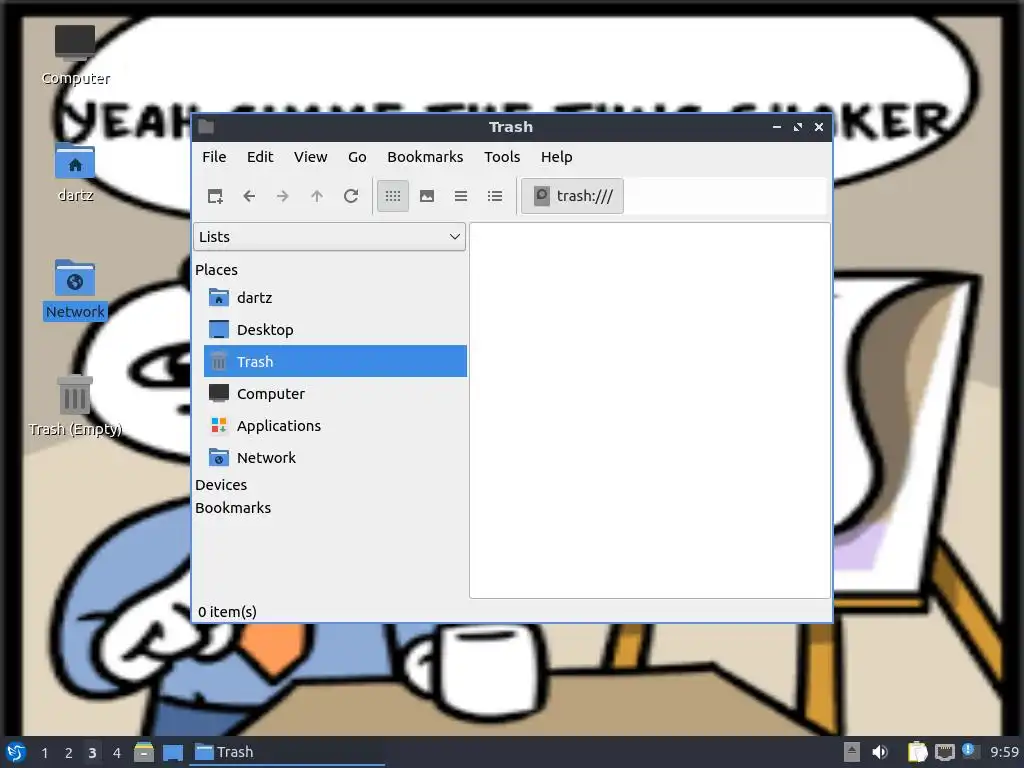Click the empty path bar area
Viewport: 1024px width, 768px height.
[x=725, y=196]
